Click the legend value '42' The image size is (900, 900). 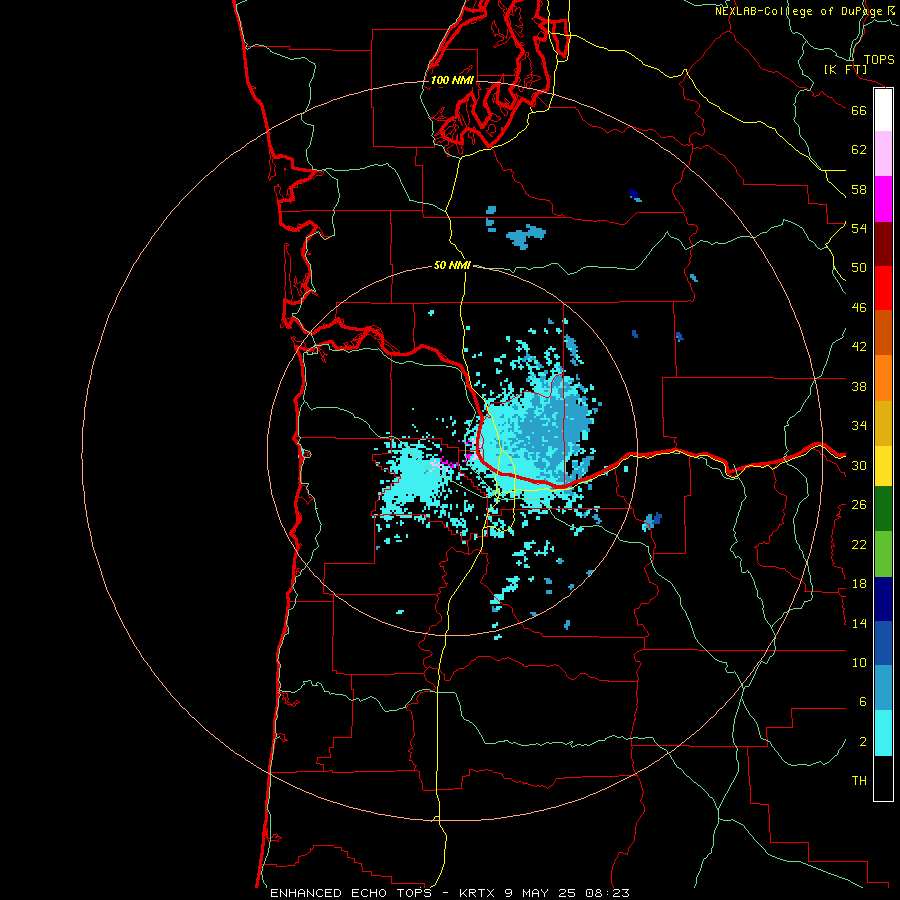tap(859, 347)
